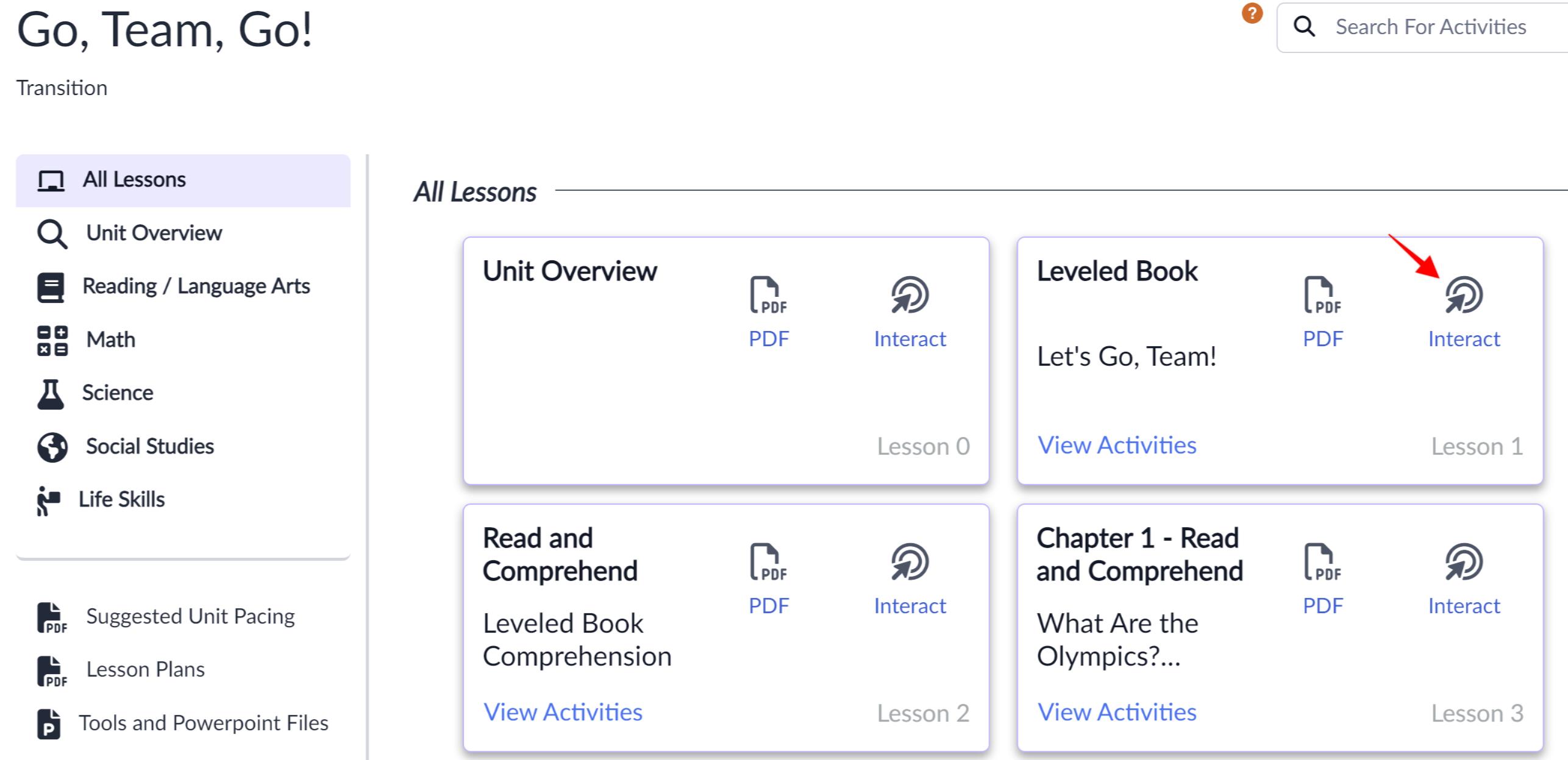The height and width of the screenshot is (760, 1568).
Task: Launch Interact icon for Chapter 1 lesson
Action: click(x=1464, y=562)
